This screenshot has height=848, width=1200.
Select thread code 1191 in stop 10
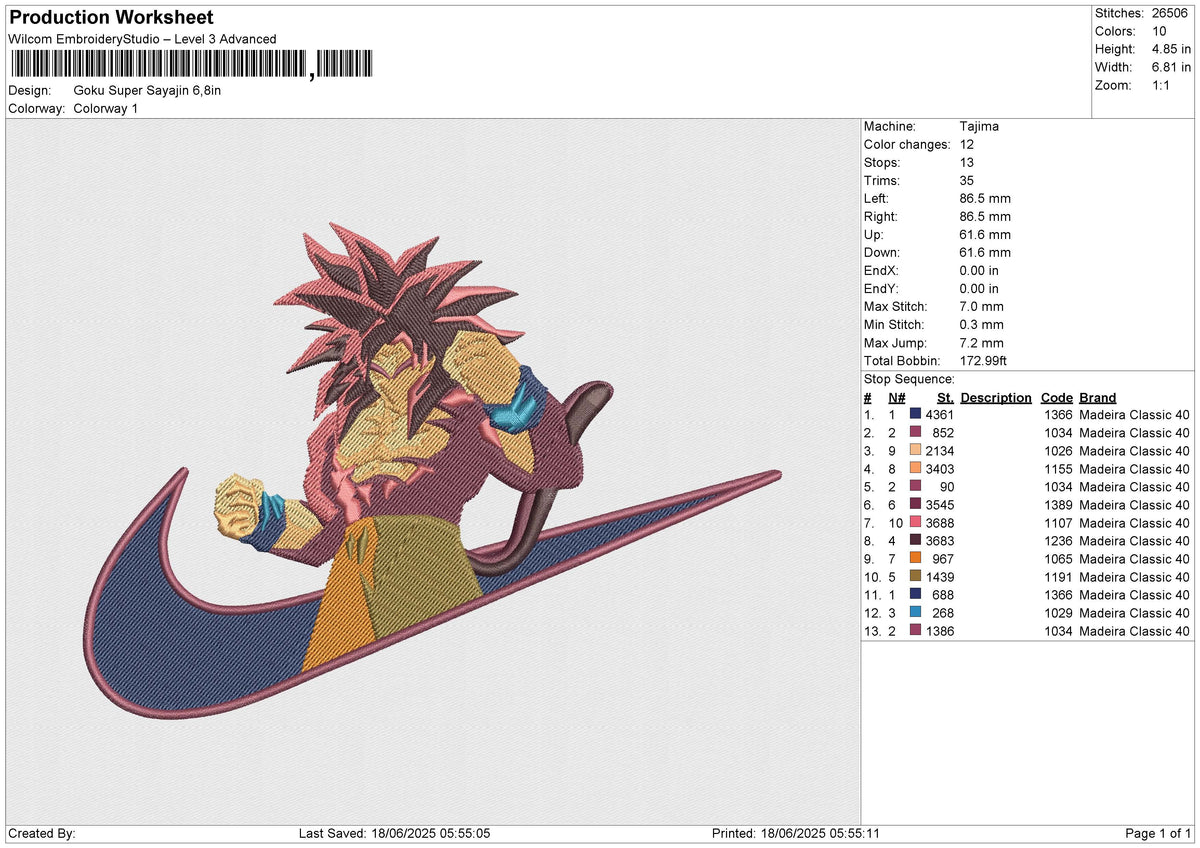(1058, 577)
